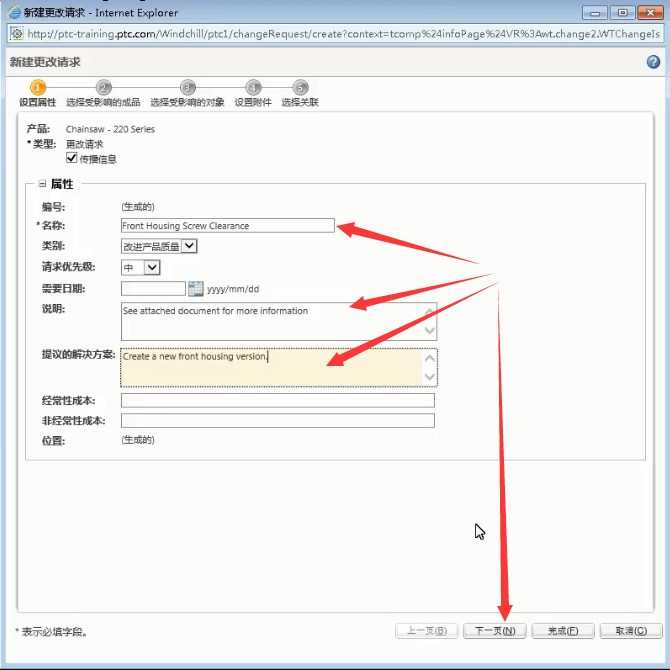Viewport: 670px width, 670px height.
Task: Open the date picker calendar icon
Action: [x=196, y=288]
